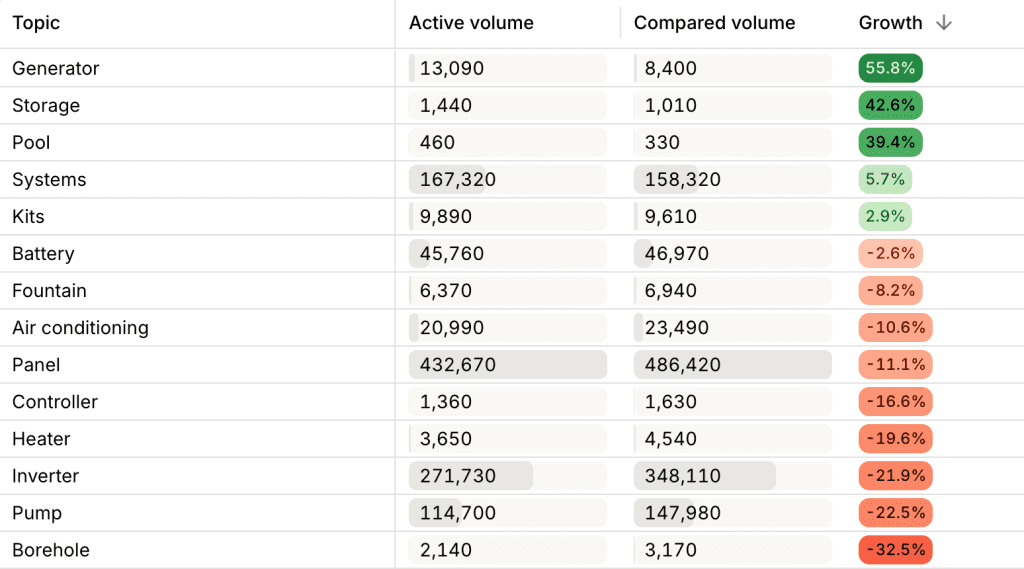Click the Panel active volume bar 432,670

tap(507, 365)
